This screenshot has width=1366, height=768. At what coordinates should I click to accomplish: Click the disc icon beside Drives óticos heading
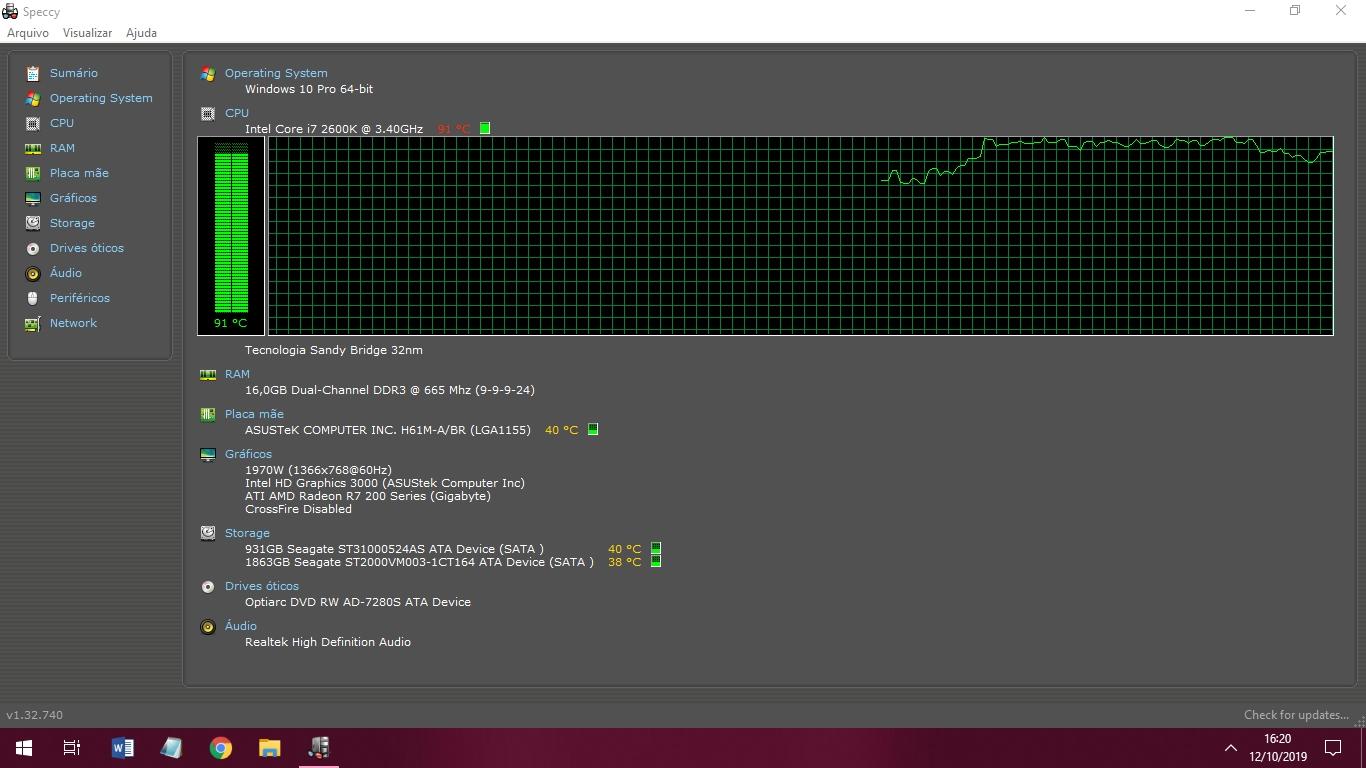pos(208,587)
